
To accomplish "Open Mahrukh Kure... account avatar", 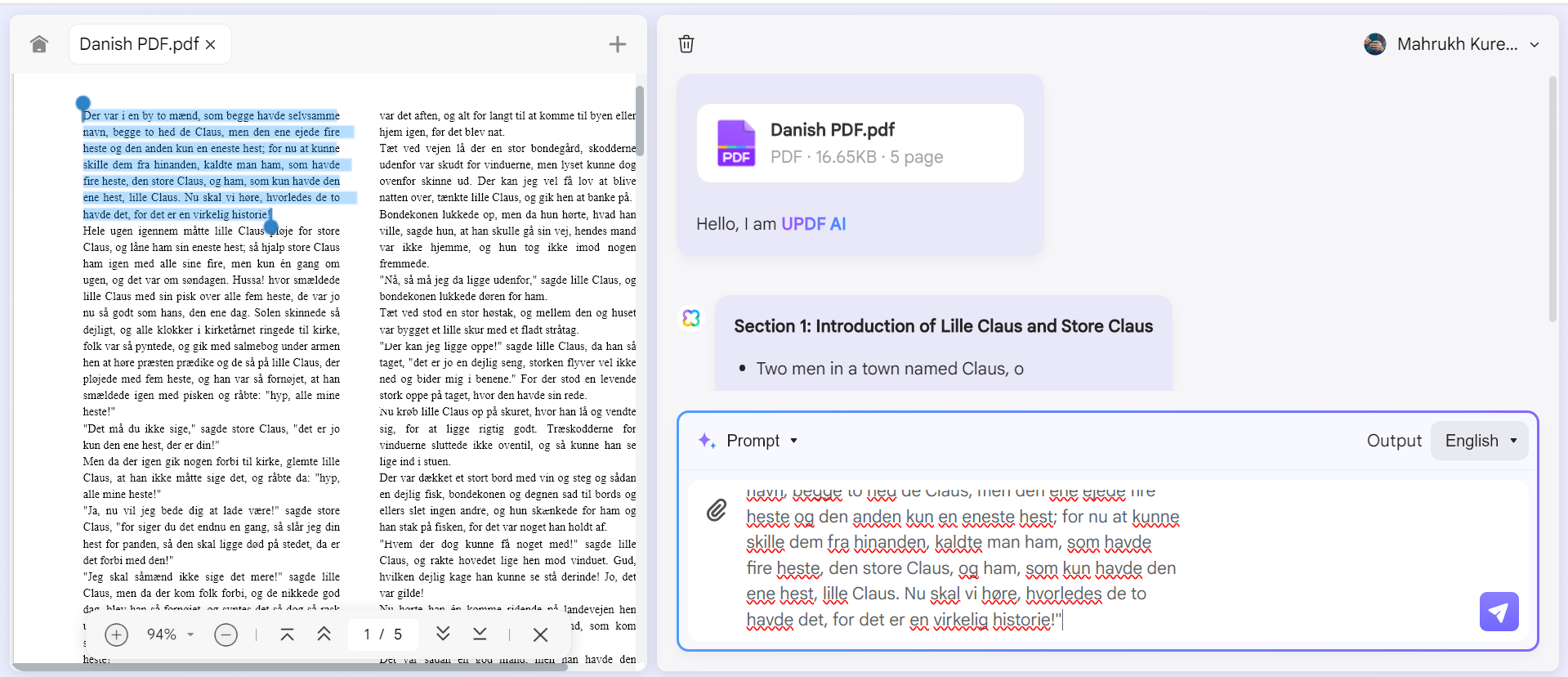I will [x=1375, y=44].
